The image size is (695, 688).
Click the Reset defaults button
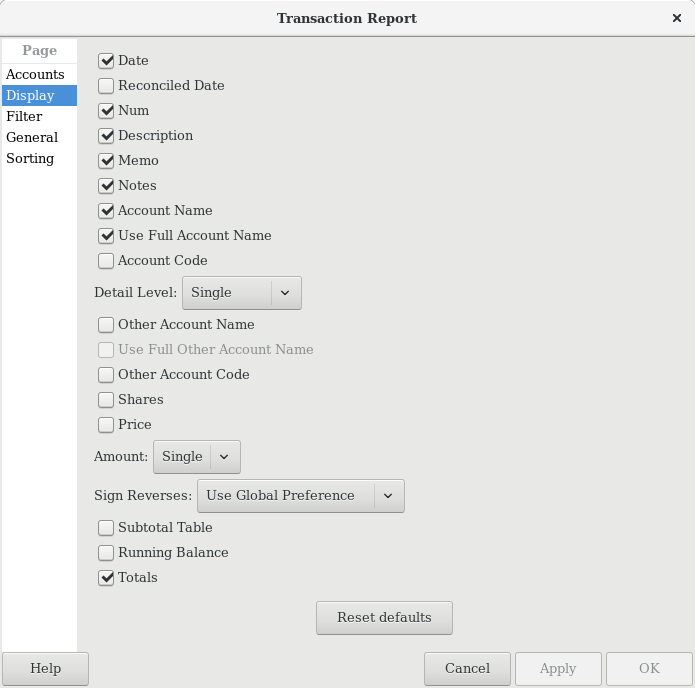[384, 618]
